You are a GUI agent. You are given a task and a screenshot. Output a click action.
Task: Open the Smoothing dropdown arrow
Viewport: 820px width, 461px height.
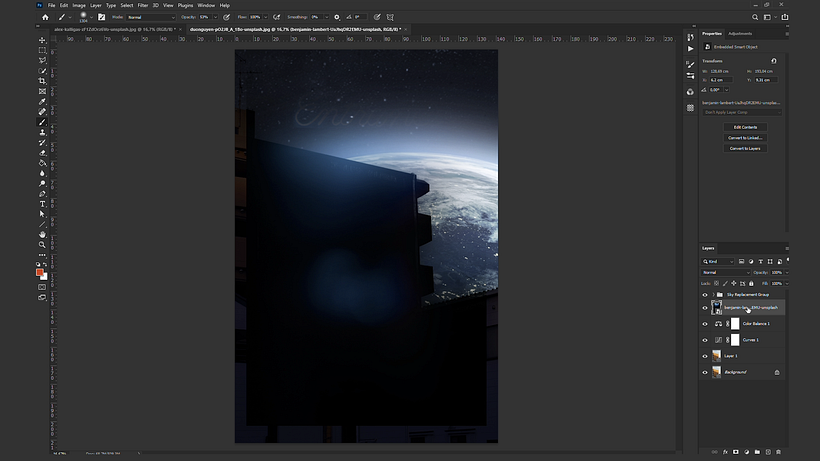pyautogui.click(x=327, y=17)
